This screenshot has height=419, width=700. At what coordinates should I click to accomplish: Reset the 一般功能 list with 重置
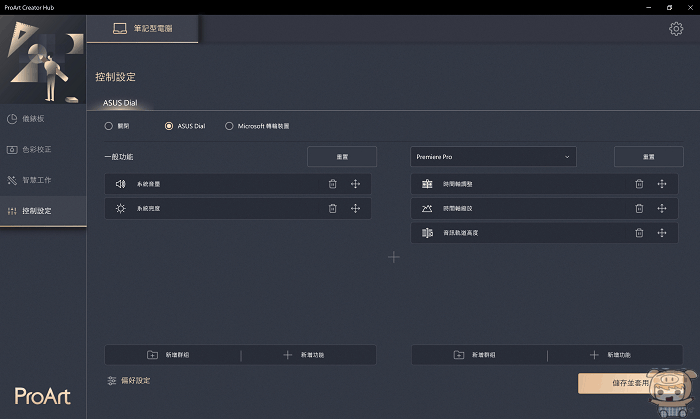pos(342,157)
